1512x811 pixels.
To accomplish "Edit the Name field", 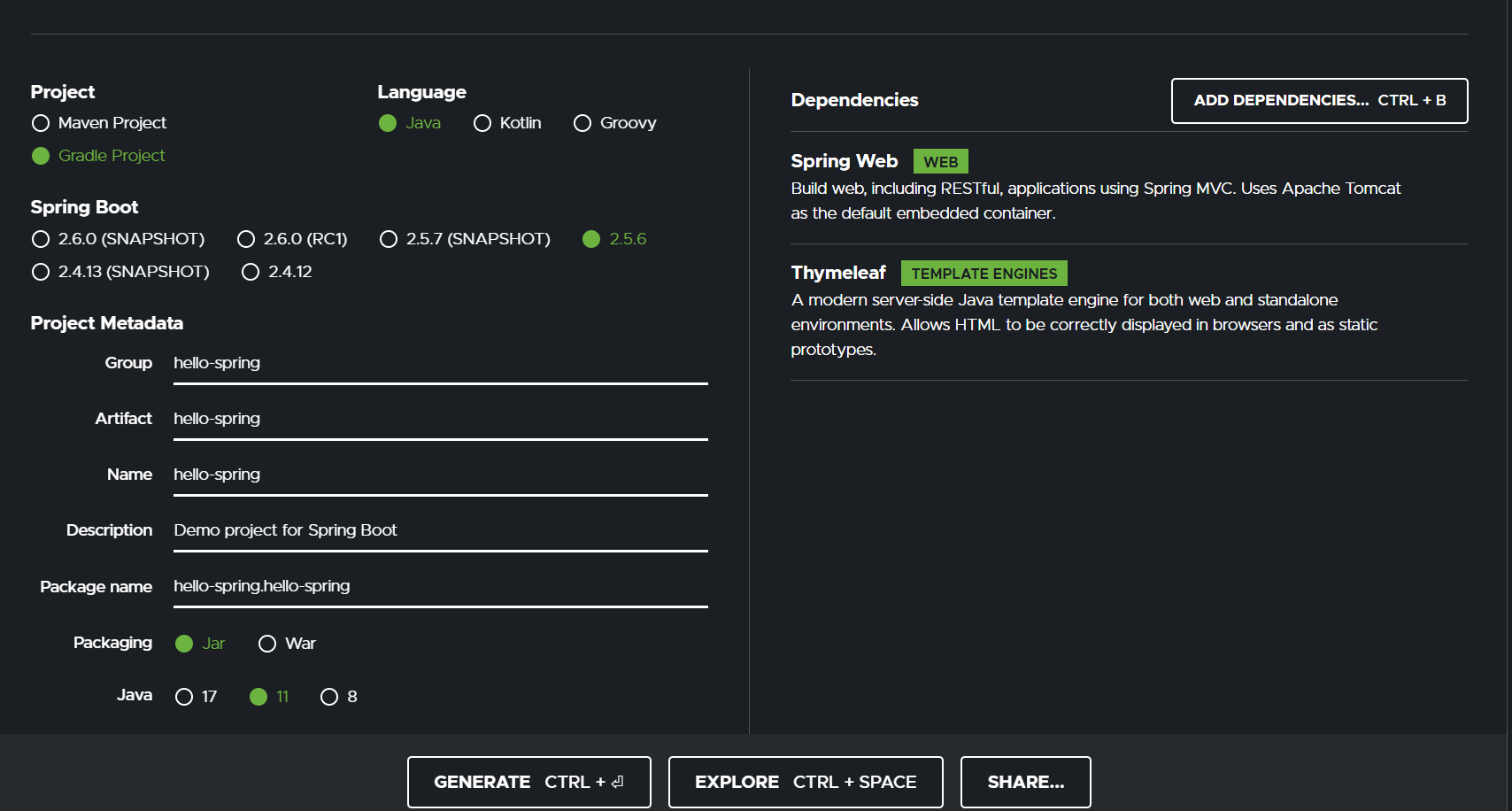I will (x=441, y=475).
